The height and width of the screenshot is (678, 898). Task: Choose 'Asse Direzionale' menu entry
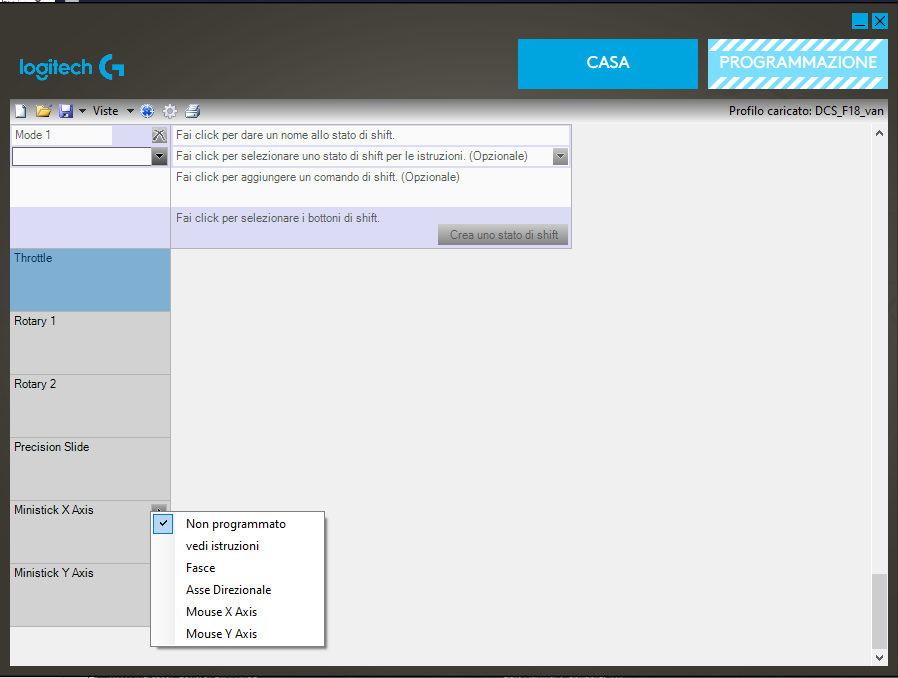point(238,590)
